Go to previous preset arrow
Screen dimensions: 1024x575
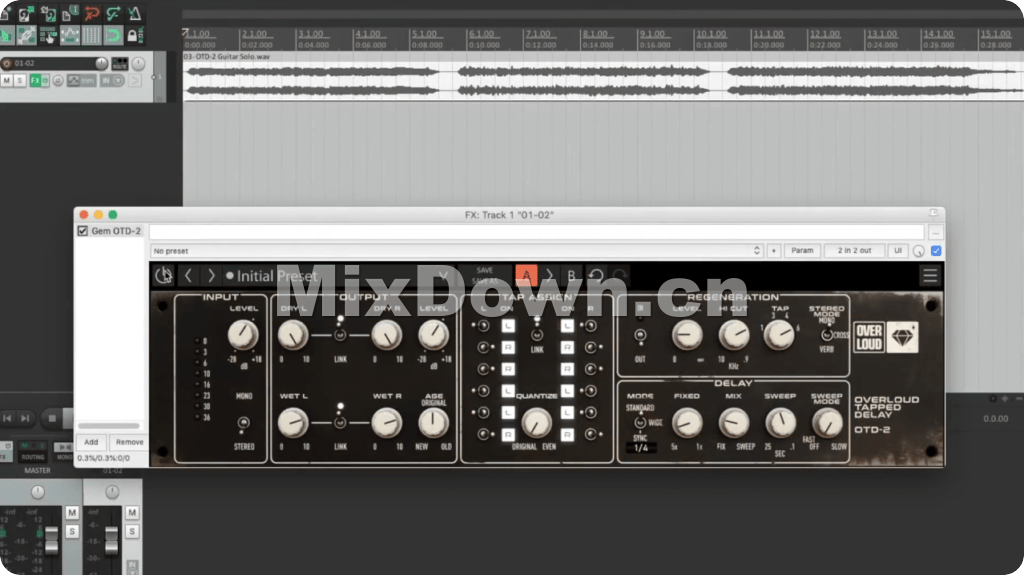[188, 276]
